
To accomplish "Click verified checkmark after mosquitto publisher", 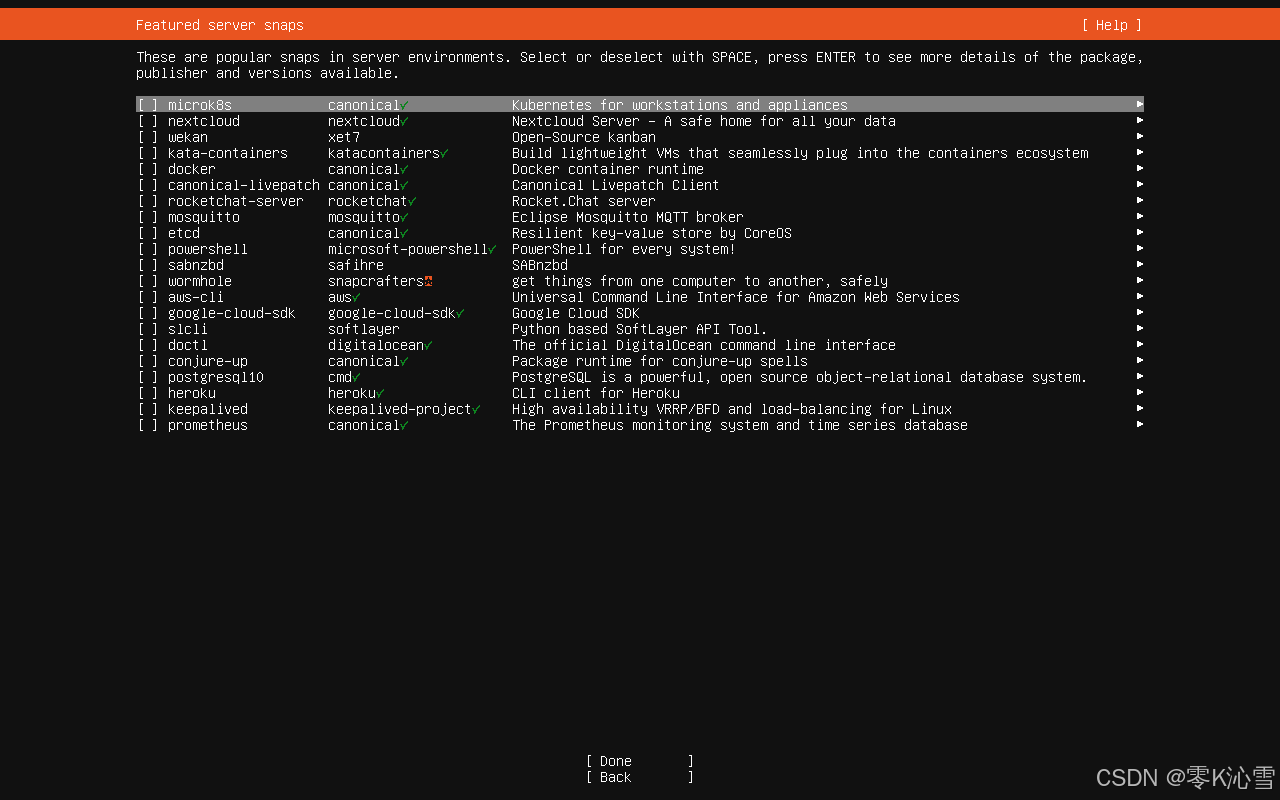I will pyautogui.click(x=404, y=217).
